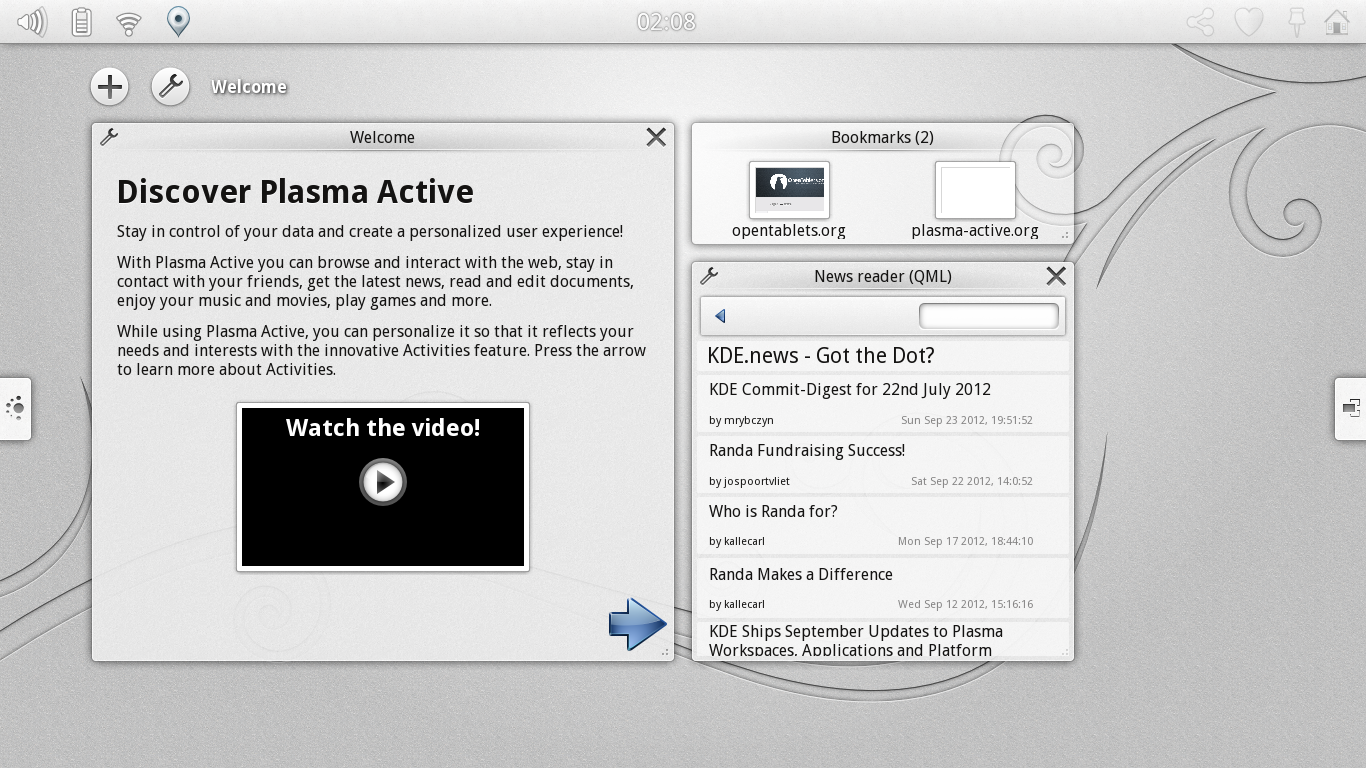The image size is (1366, 768).
Task: Play the Watch the video clip
Action: click(x=383, y=482)
